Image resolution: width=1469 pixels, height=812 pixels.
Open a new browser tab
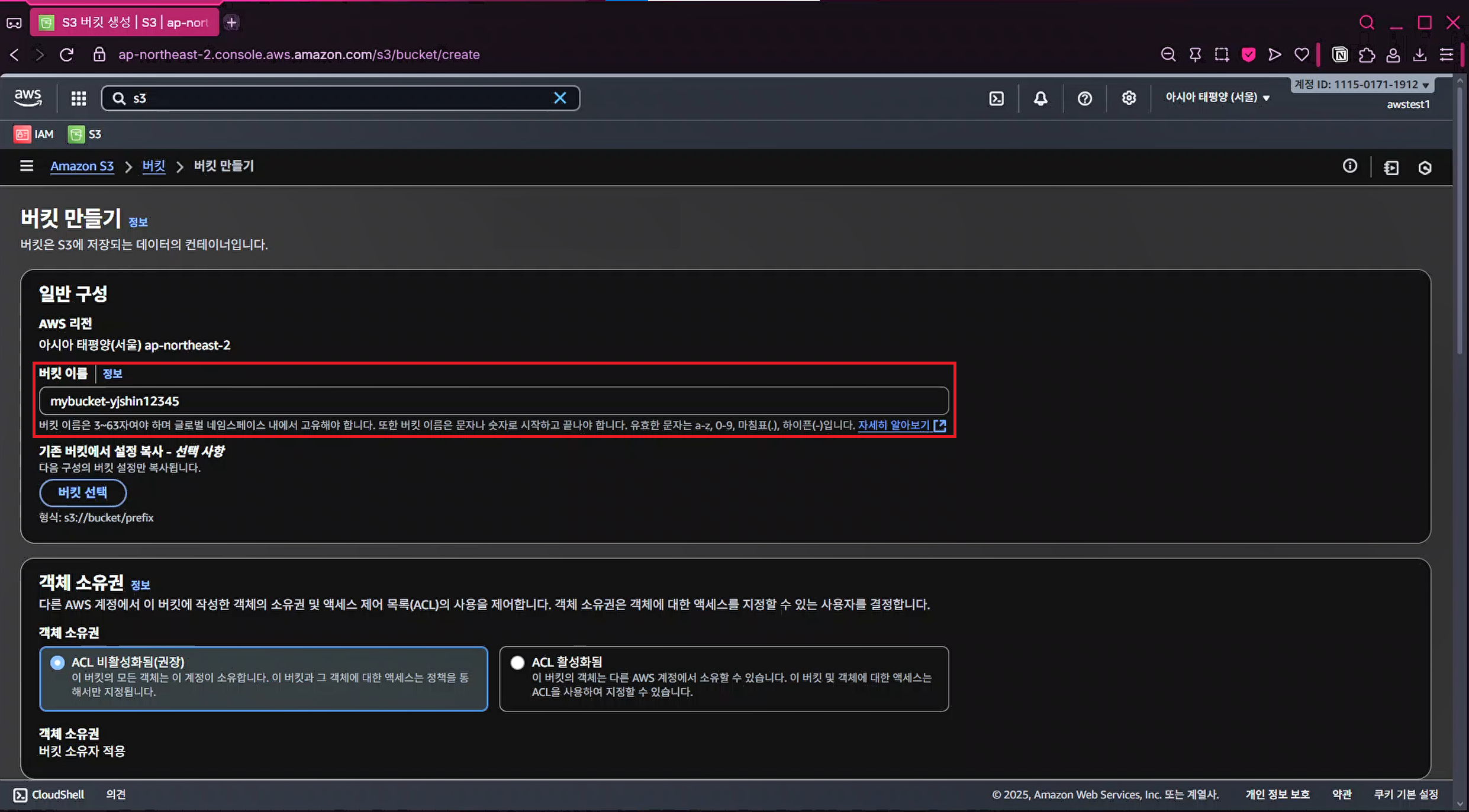pos(231,22)
